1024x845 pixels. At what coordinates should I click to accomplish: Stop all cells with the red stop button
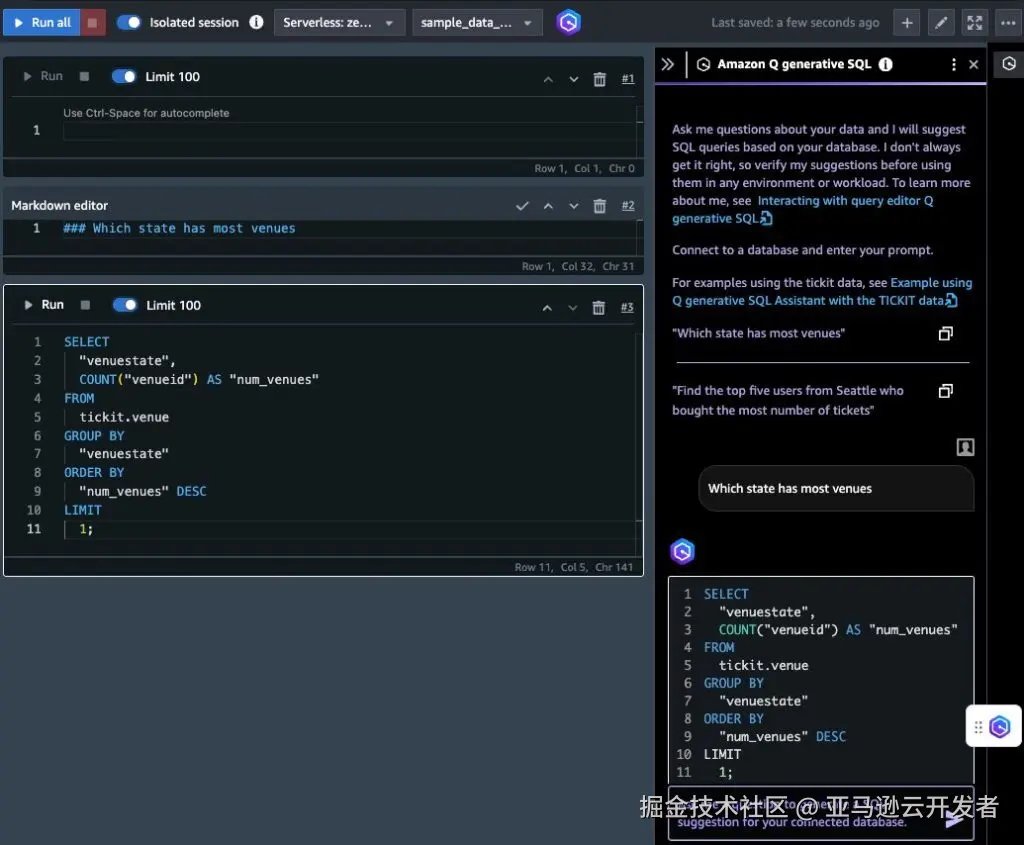tap(93, 22)
